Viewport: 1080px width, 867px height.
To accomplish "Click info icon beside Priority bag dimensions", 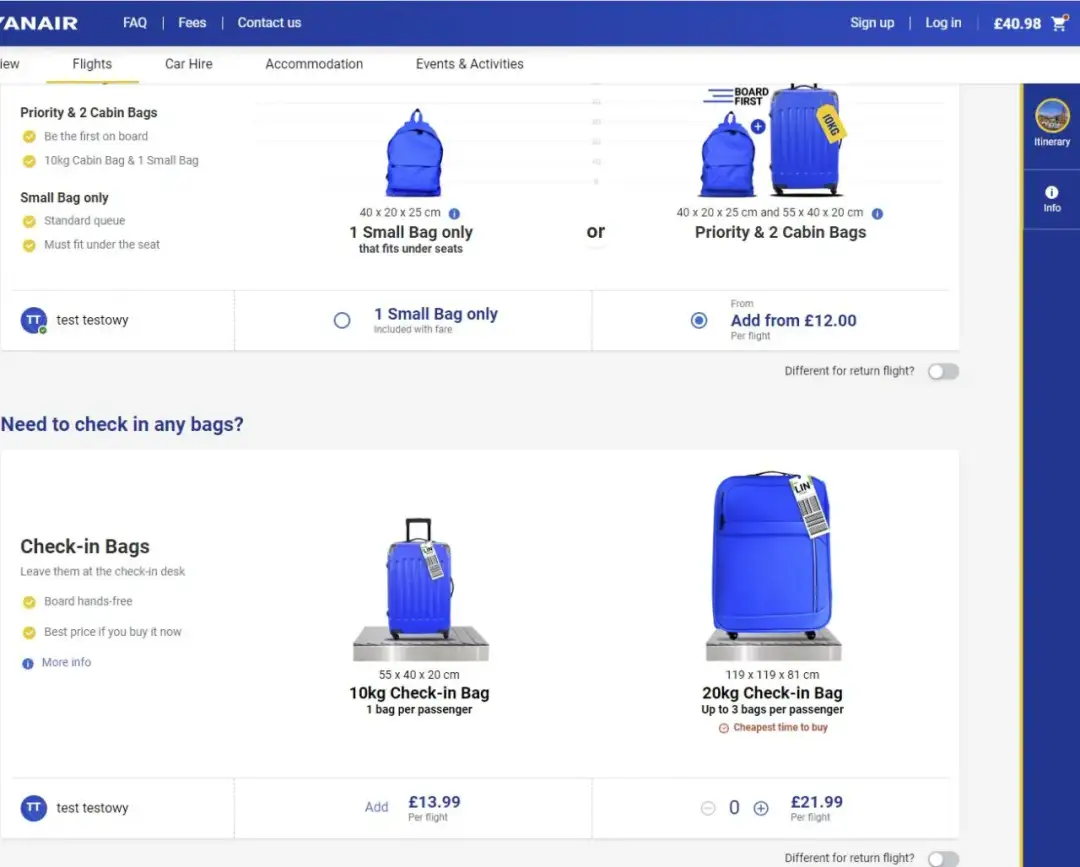I will tap(877, 213).
